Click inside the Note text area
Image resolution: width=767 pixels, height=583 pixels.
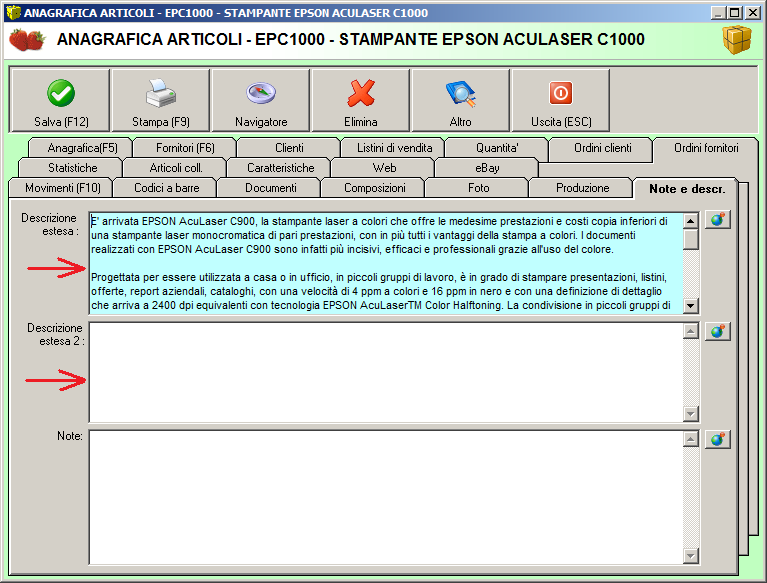[386, 497]
